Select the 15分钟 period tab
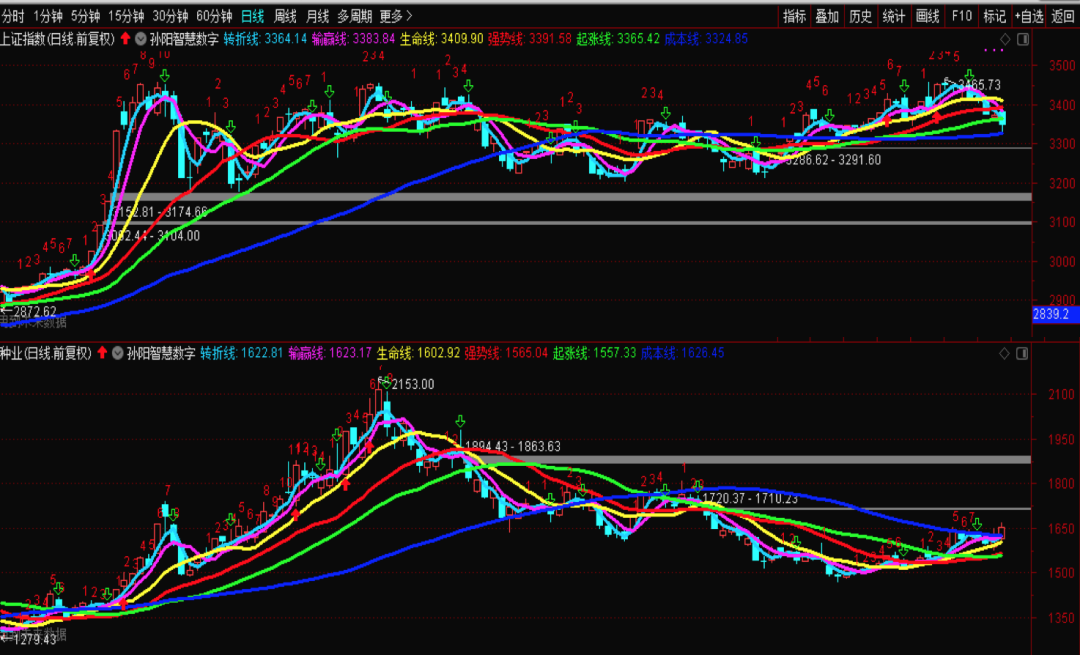The width and height of the screenshot is (1080, 655). pos(125,16)
